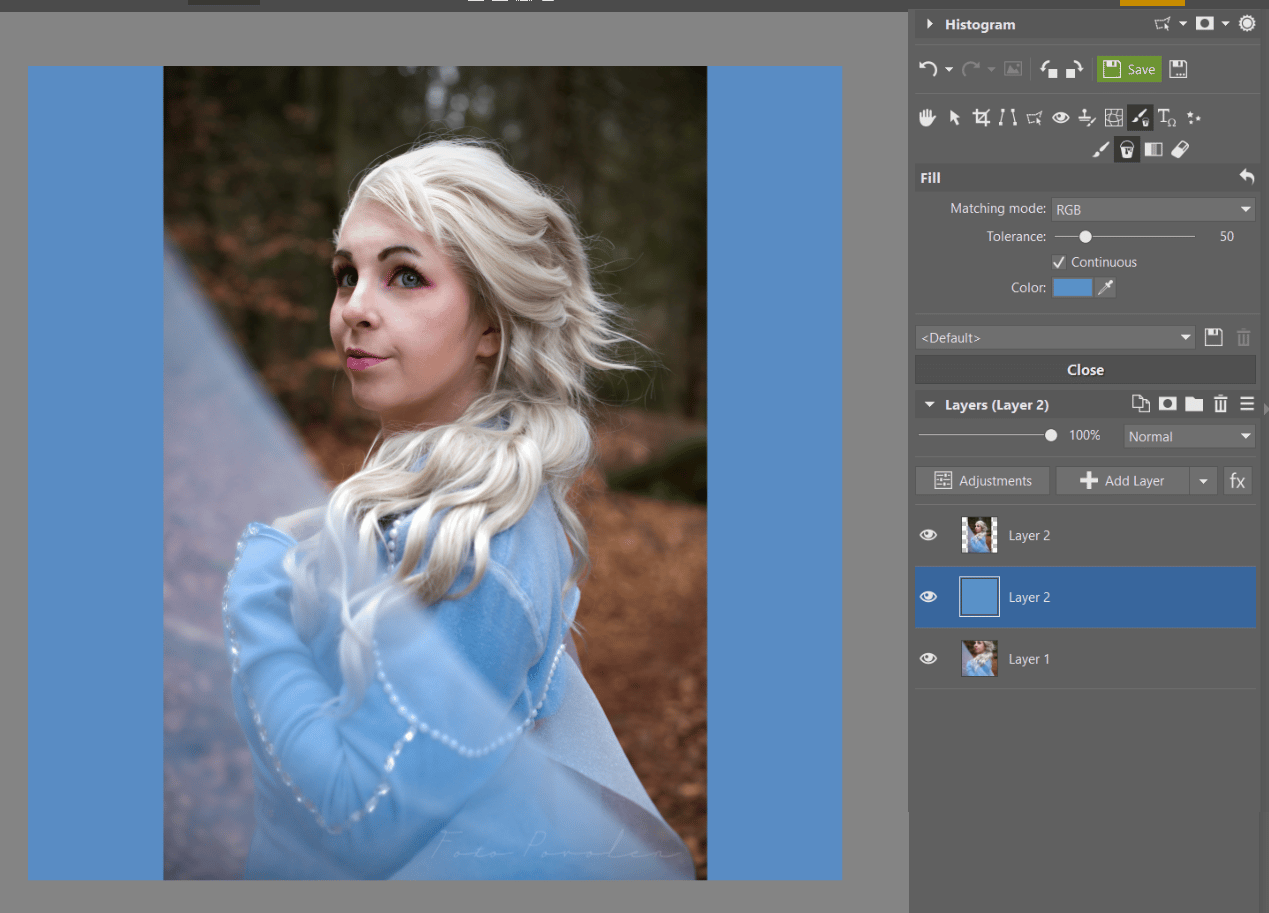Open the Layers panel hamburger menu
This screenshot has width=1269, height=913.
1247,404
